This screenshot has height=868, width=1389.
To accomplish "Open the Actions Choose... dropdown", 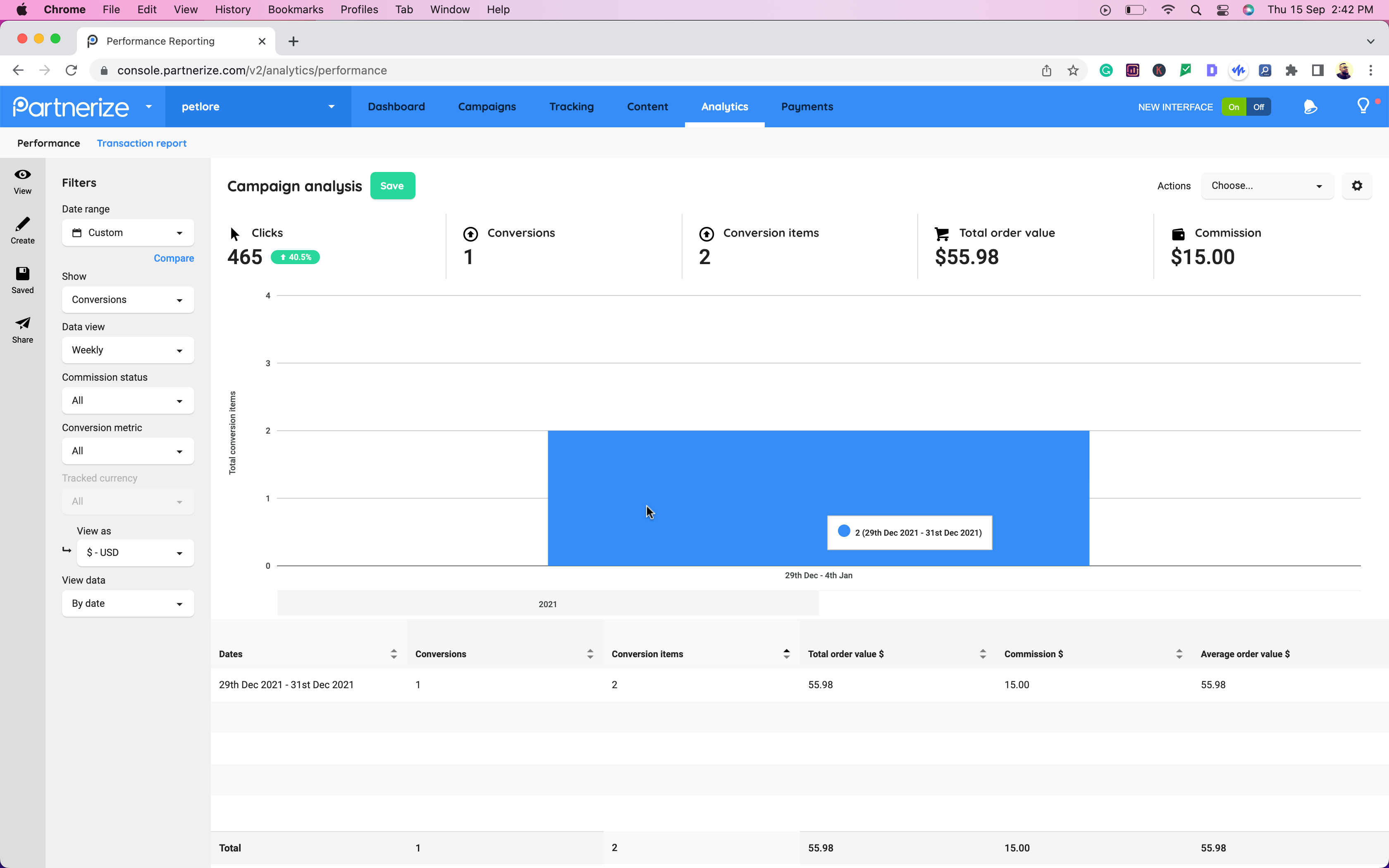I will 1267,186.
